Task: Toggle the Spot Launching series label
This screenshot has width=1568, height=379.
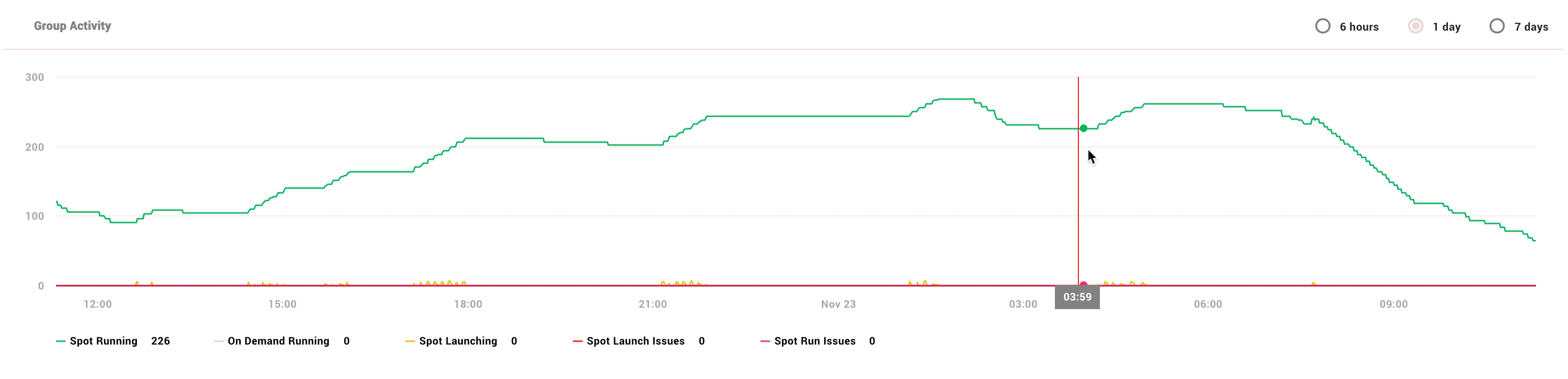Action: (458, 341)
